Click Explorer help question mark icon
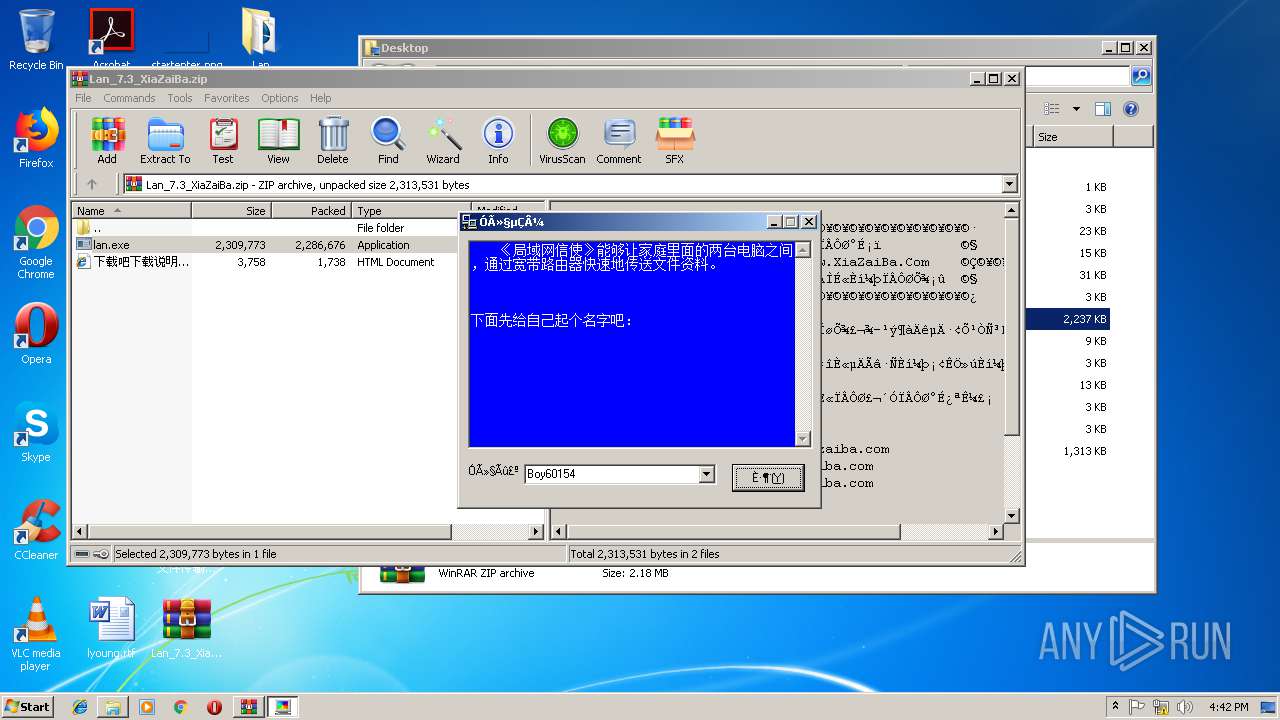The image size is (1280, 720). pos(1130,109)
